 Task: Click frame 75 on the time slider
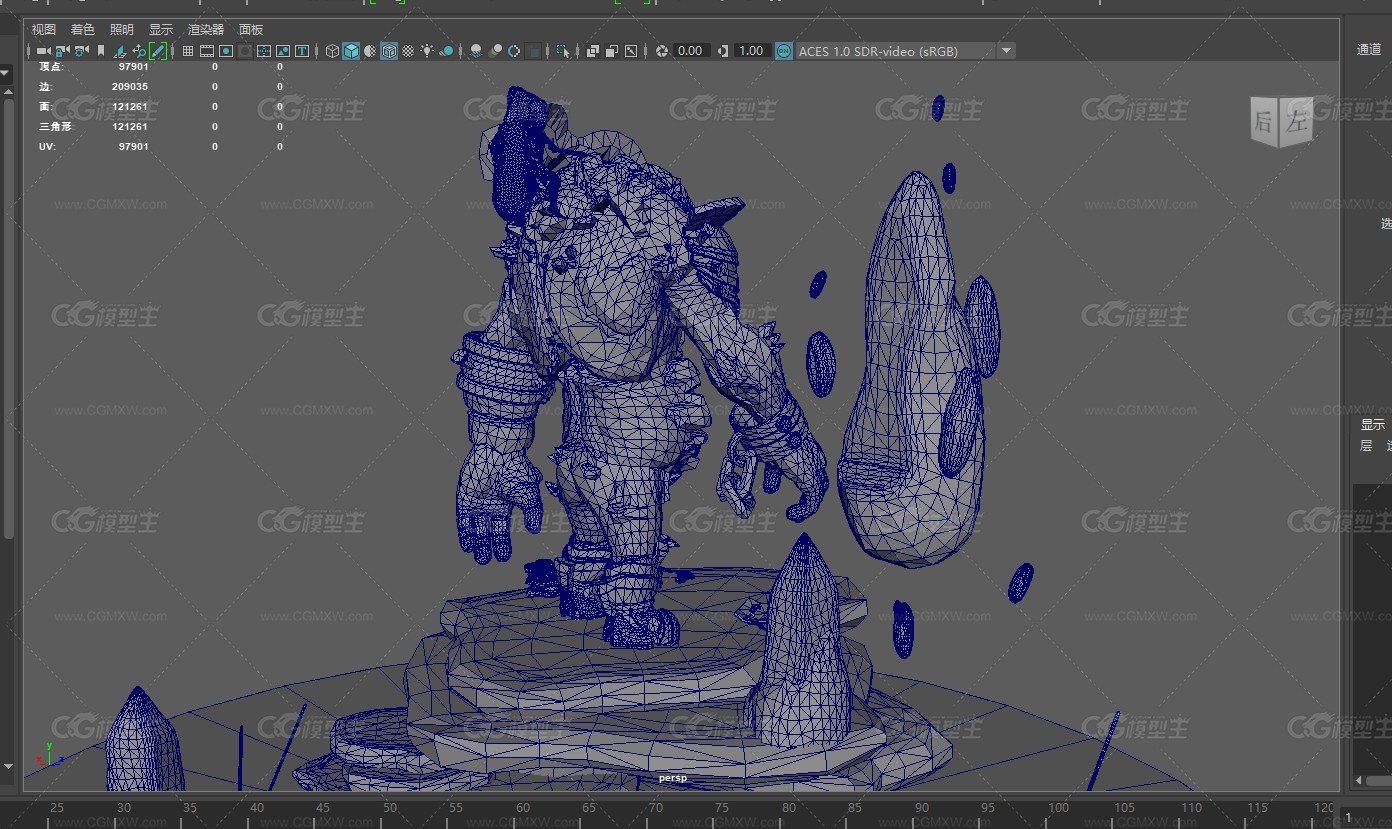pyautogui.click(x=722, y=808)
